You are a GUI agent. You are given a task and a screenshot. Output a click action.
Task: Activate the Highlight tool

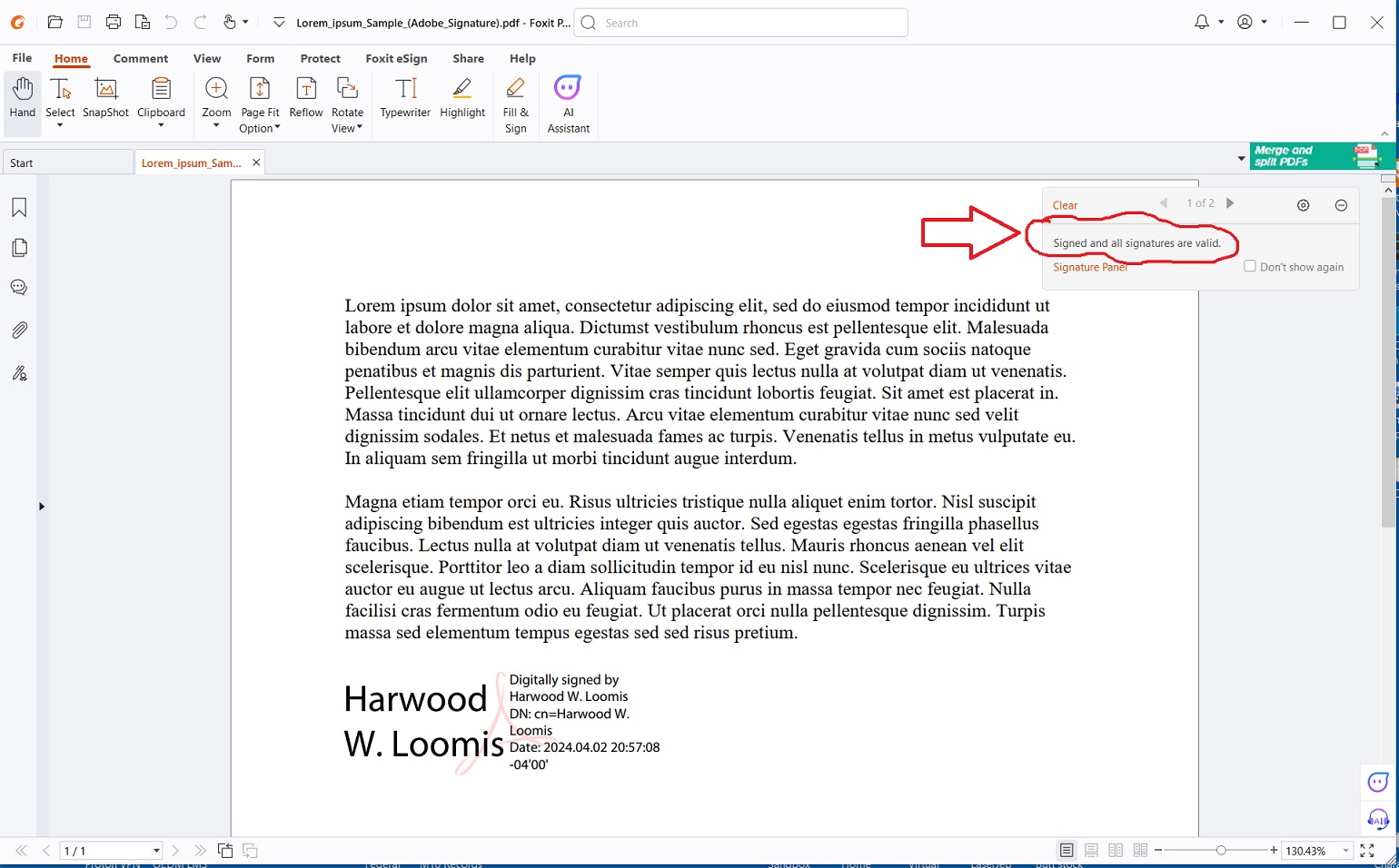(x=461, y=98)
